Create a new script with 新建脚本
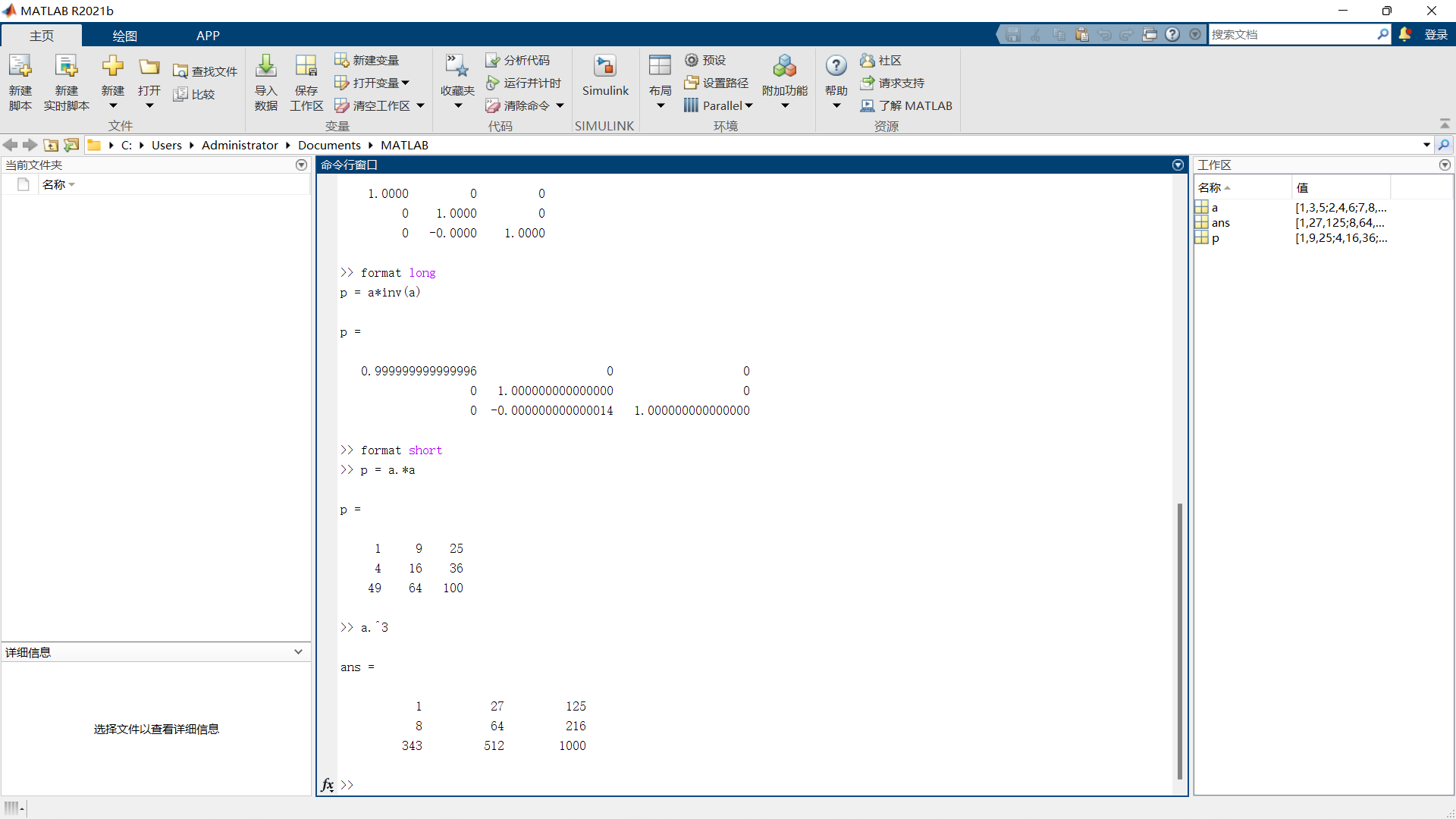Viewport: 1456px width, 819px height. [x=20, y=82]
